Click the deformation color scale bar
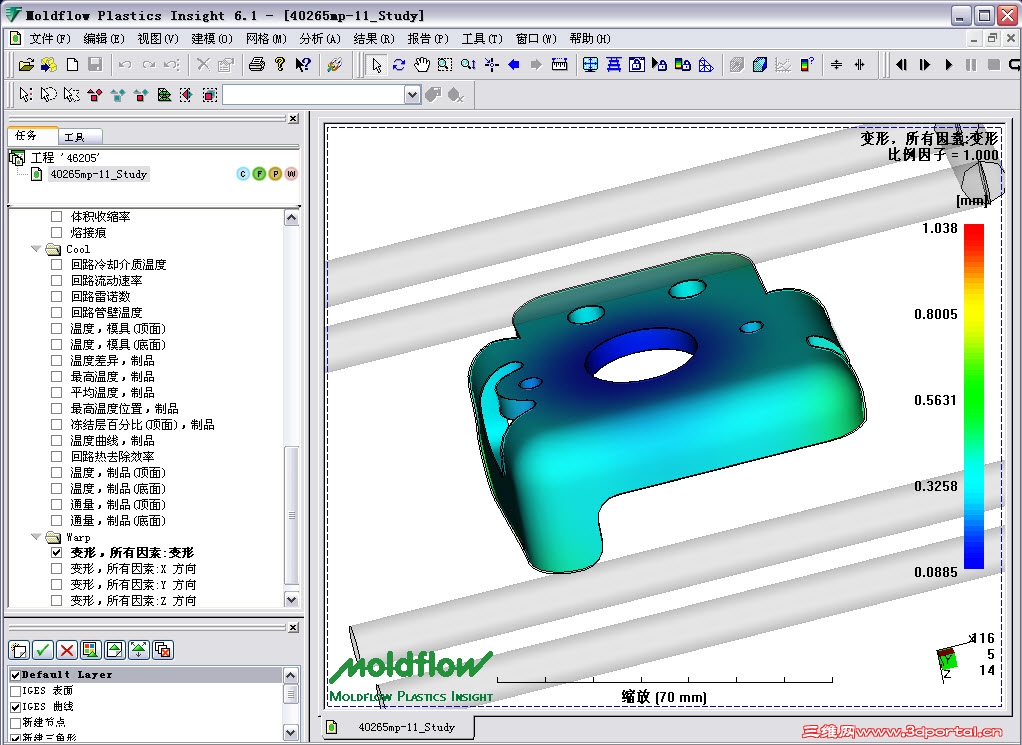 974,396
